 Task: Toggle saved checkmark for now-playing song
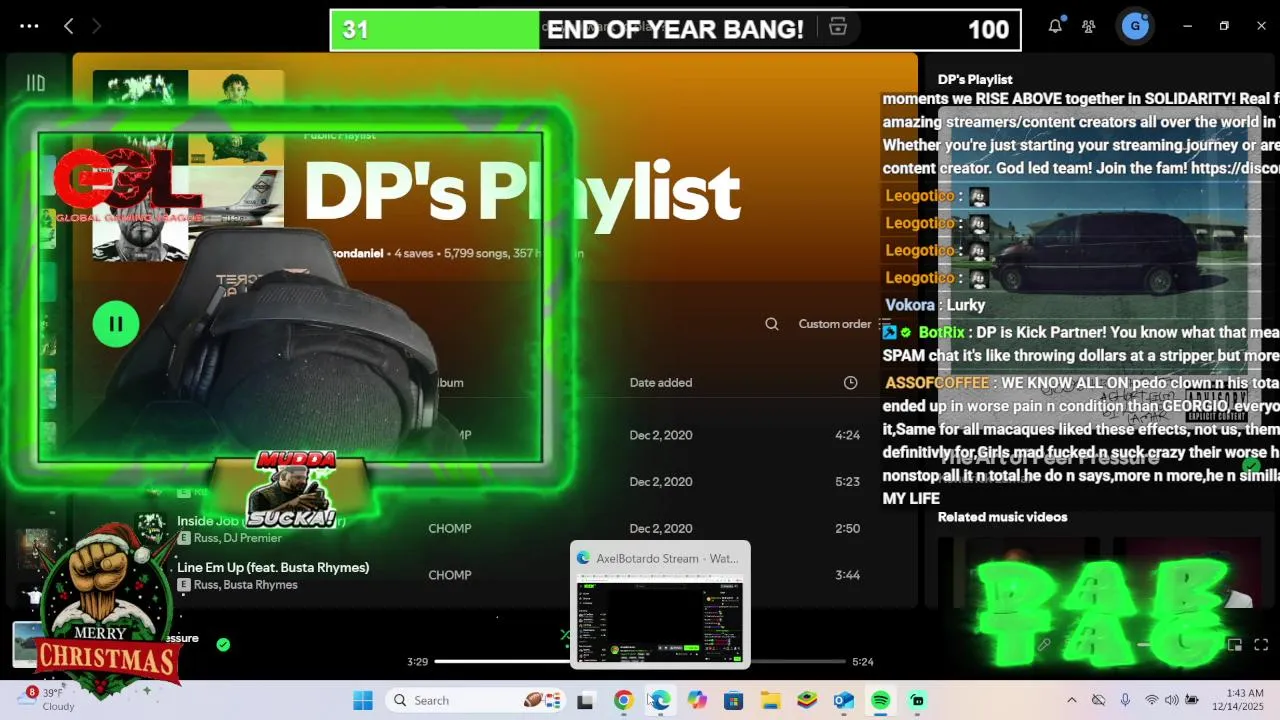[223, 644]
